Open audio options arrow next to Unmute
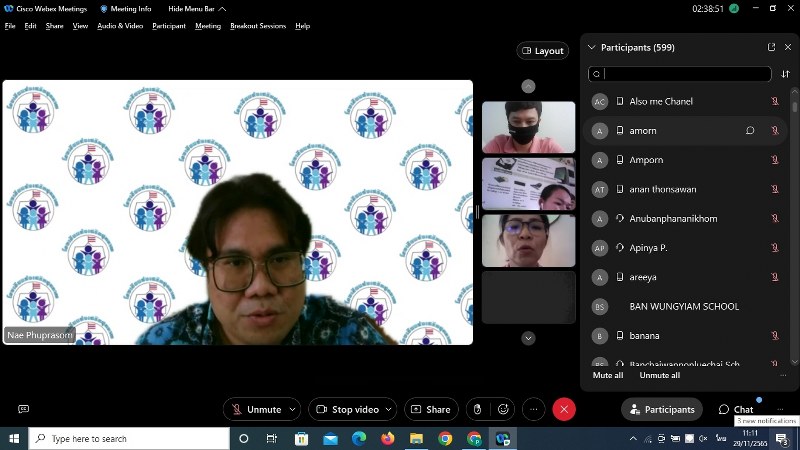The image size is (800, 450). [292, 409]
